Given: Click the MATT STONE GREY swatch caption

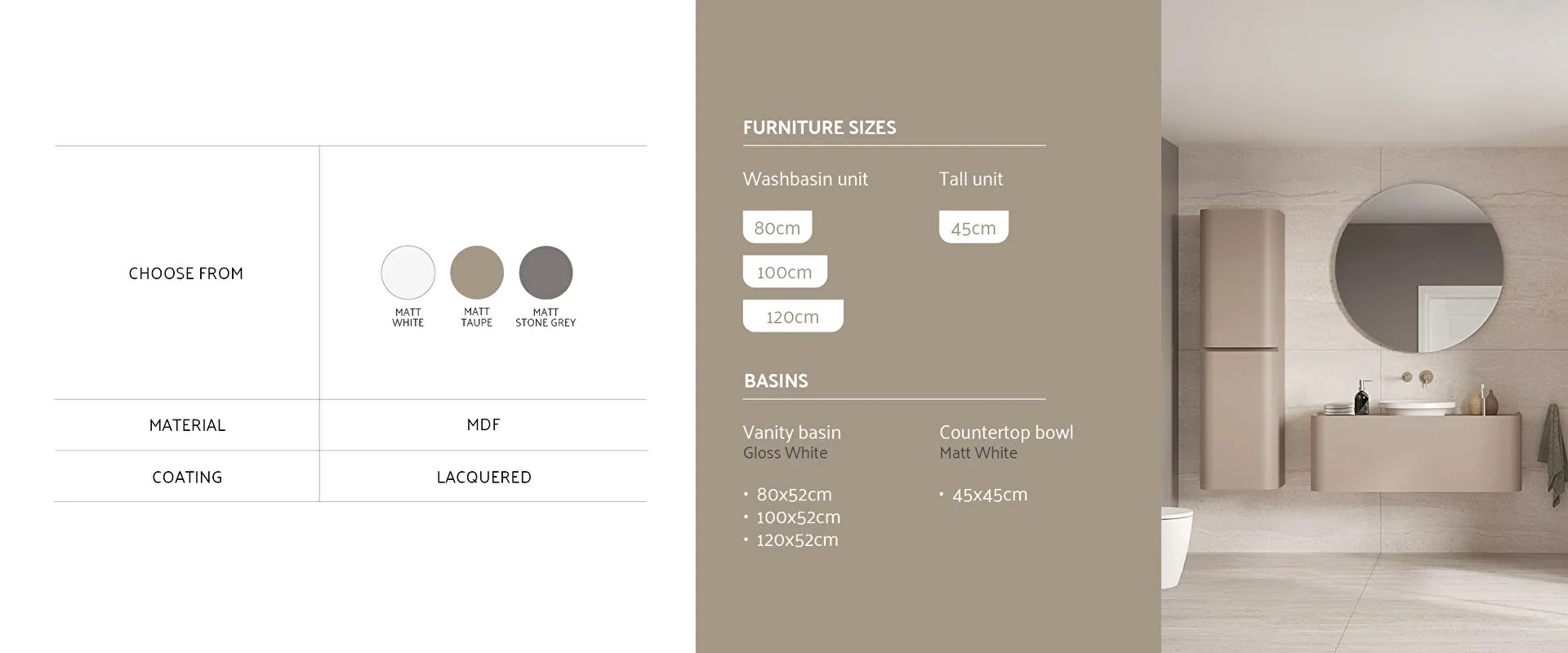Looking at the screenshot, I should coord(546,318).
